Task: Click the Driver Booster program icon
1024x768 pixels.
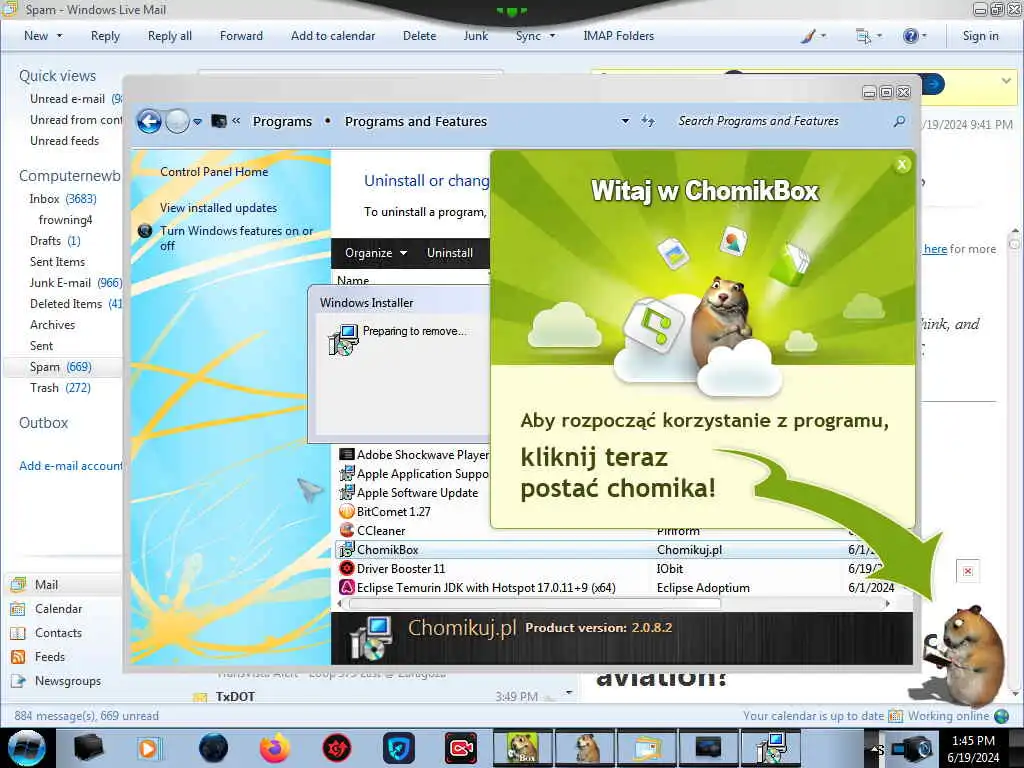Action: pos(347,568)
